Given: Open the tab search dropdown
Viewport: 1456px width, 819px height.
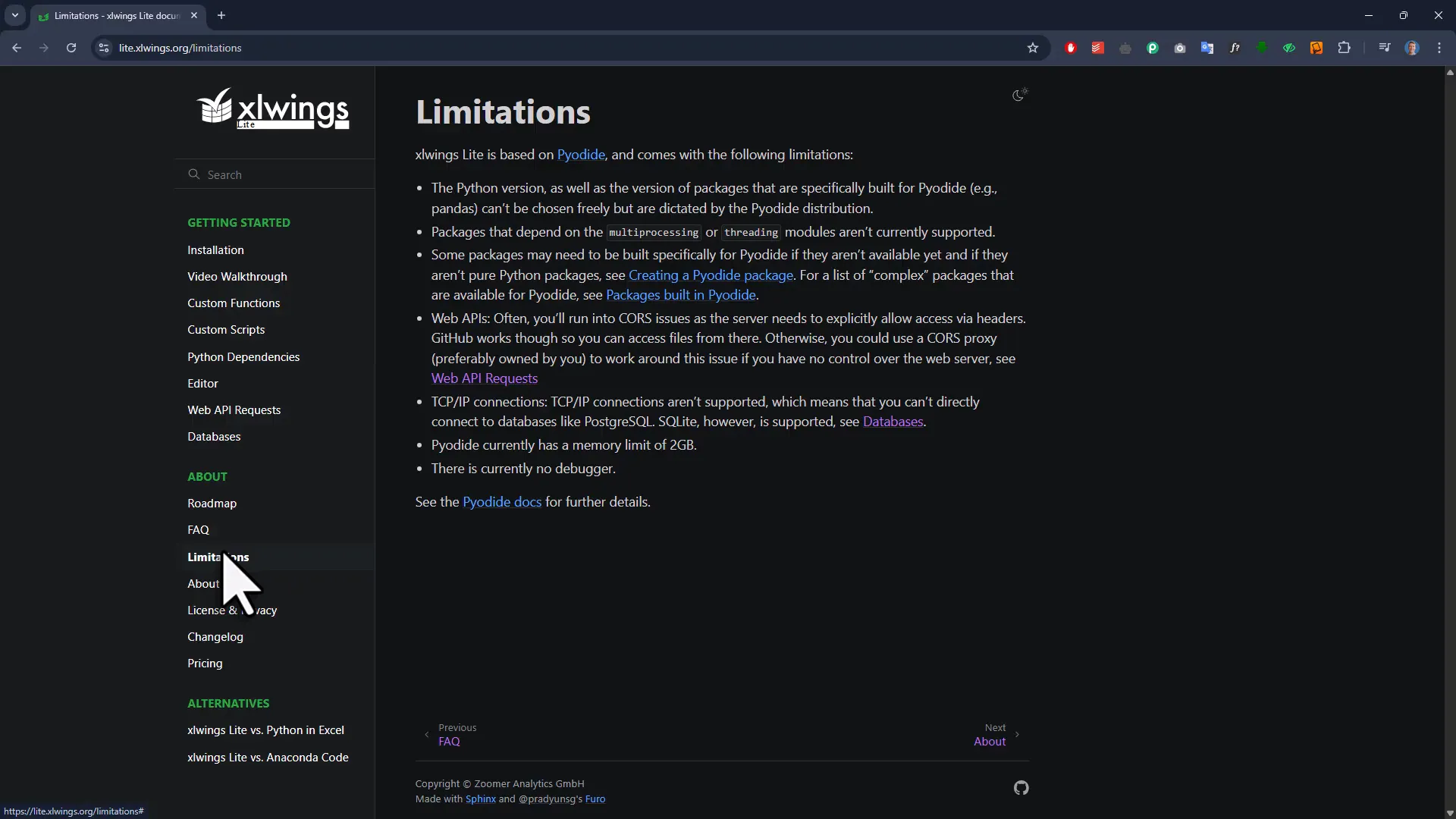Looking at the screenshot, I should pyautogui.click(x=14, y=15).
